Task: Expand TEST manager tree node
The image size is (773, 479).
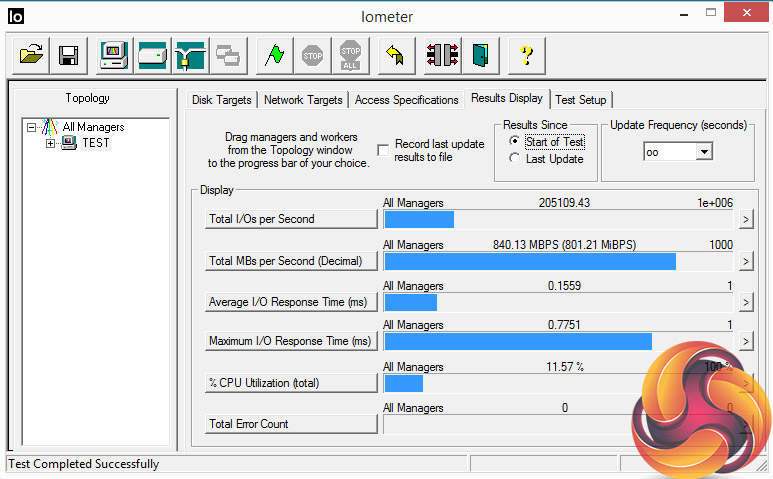Action: [x=50, y=143]
